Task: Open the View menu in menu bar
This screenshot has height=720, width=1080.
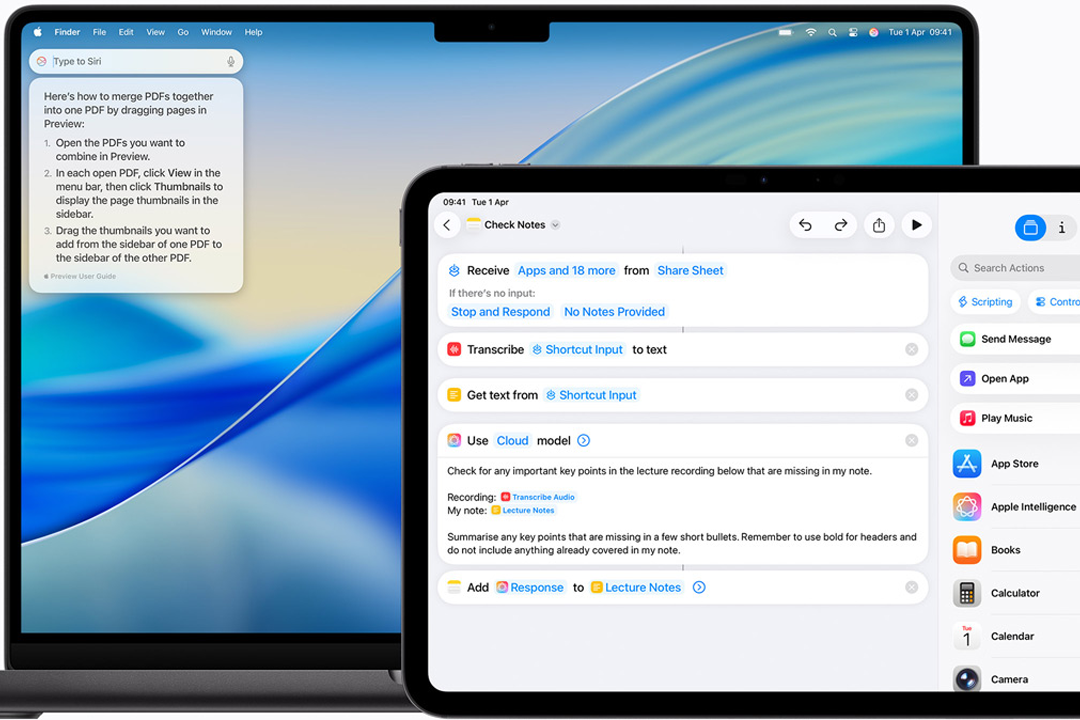Action: coord(155,32)
